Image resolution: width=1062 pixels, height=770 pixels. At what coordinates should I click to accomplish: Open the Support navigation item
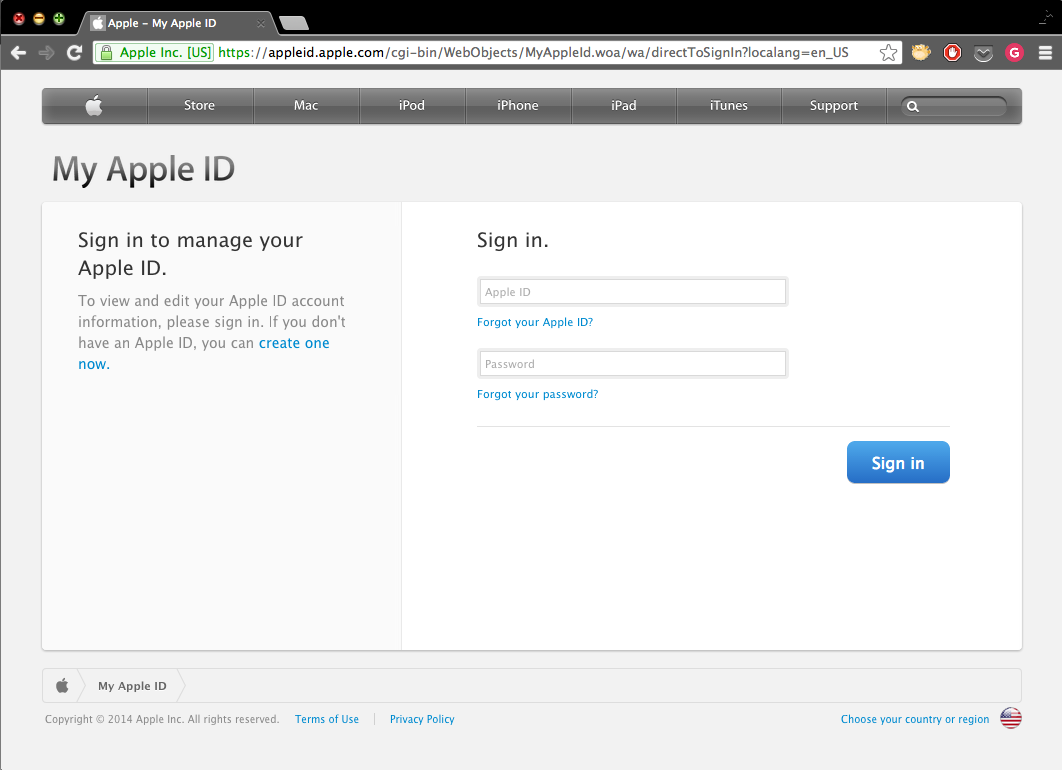pos(834,106)
